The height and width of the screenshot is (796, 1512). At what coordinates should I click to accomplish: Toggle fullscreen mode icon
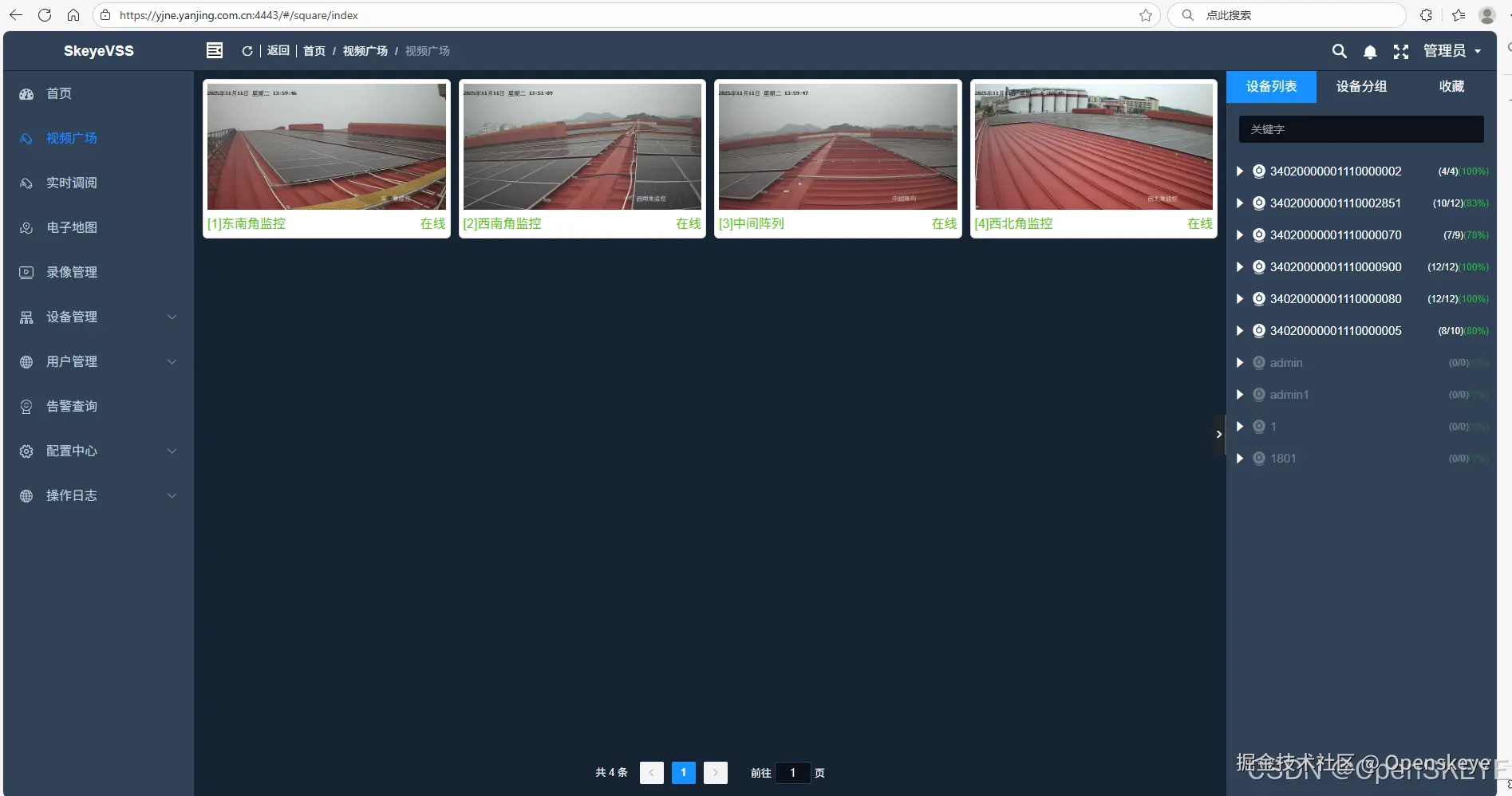pyautogui.click(x=1401, y=52)
